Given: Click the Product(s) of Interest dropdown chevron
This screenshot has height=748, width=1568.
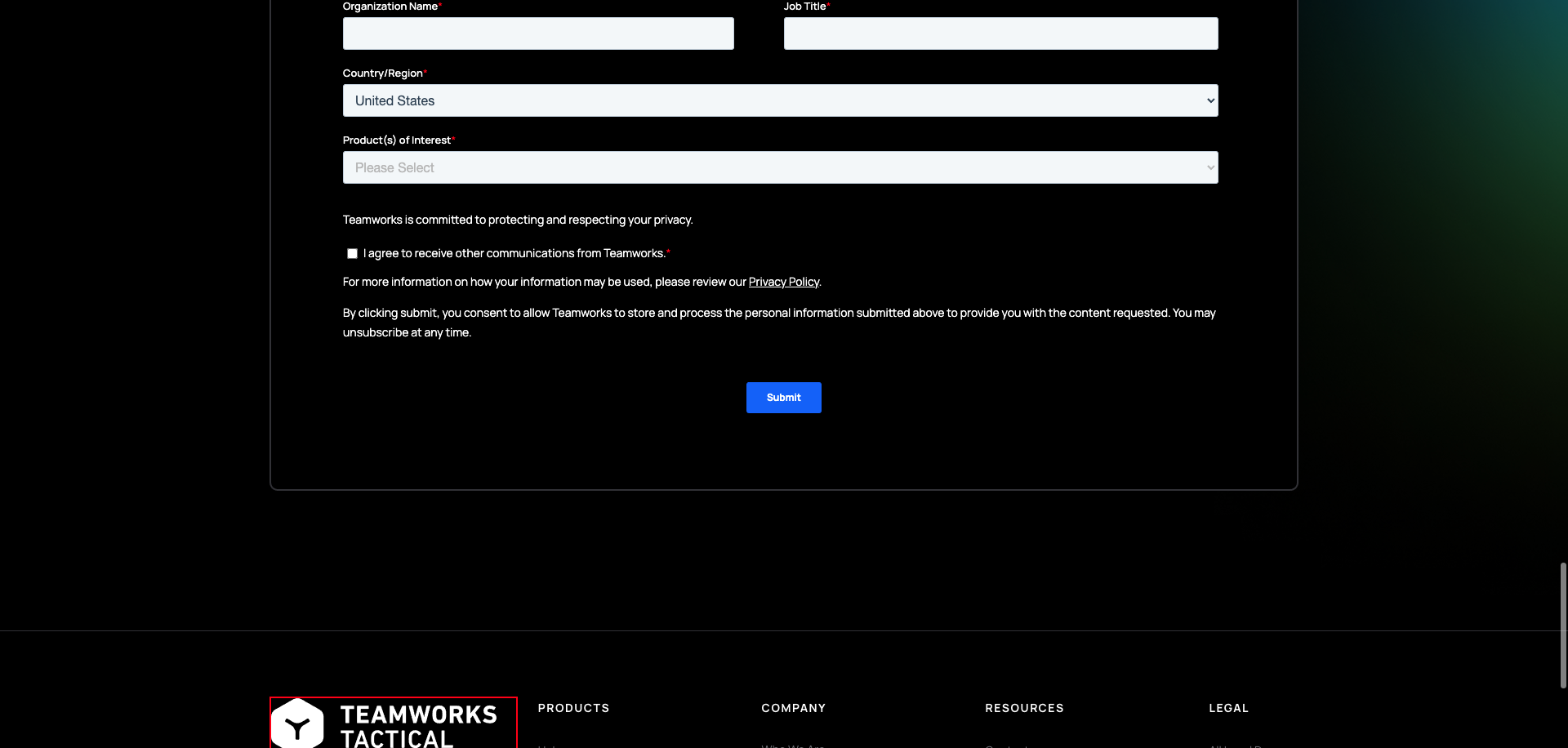Looking at the screenshot, I should pos(1209,167).
